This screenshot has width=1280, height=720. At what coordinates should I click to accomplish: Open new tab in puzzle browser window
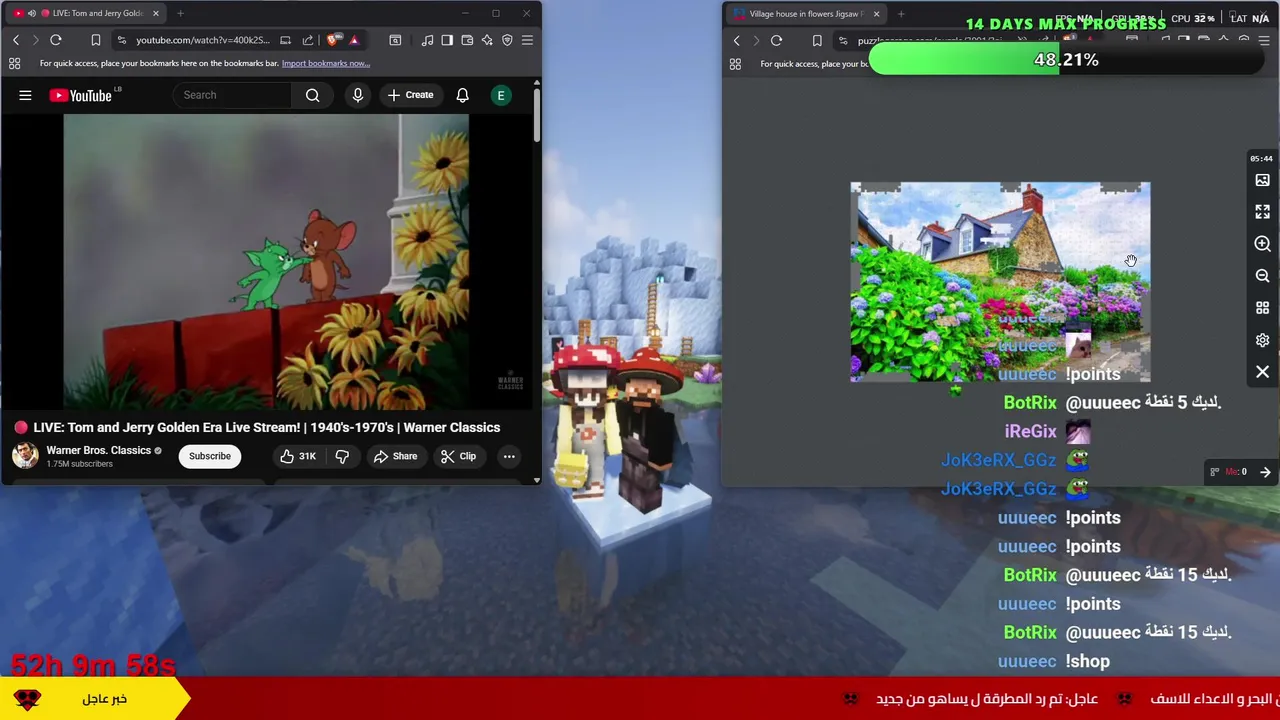[x=901, y=13]
